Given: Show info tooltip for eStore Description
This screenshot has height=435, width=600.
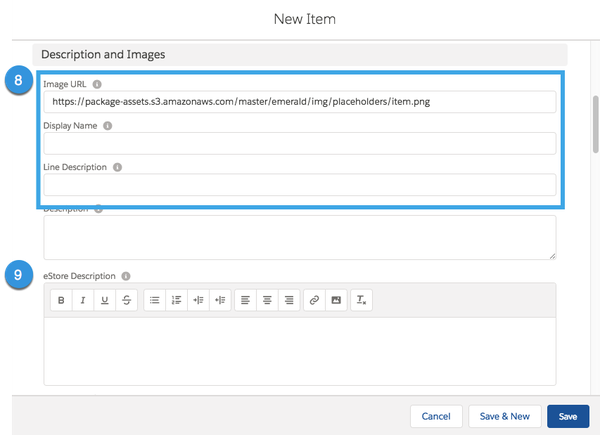Looking at the screenshot, I should click(126, 275).
